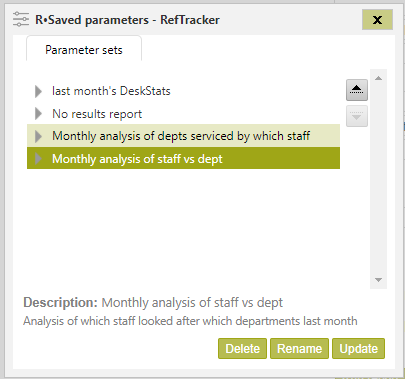Select the No results report item

tap(97, 114)
